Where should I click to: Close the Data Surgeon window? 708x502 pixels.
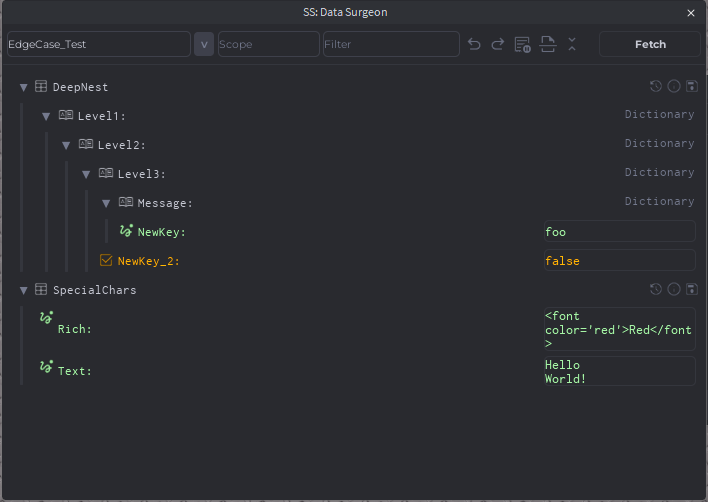pos(690,13)
